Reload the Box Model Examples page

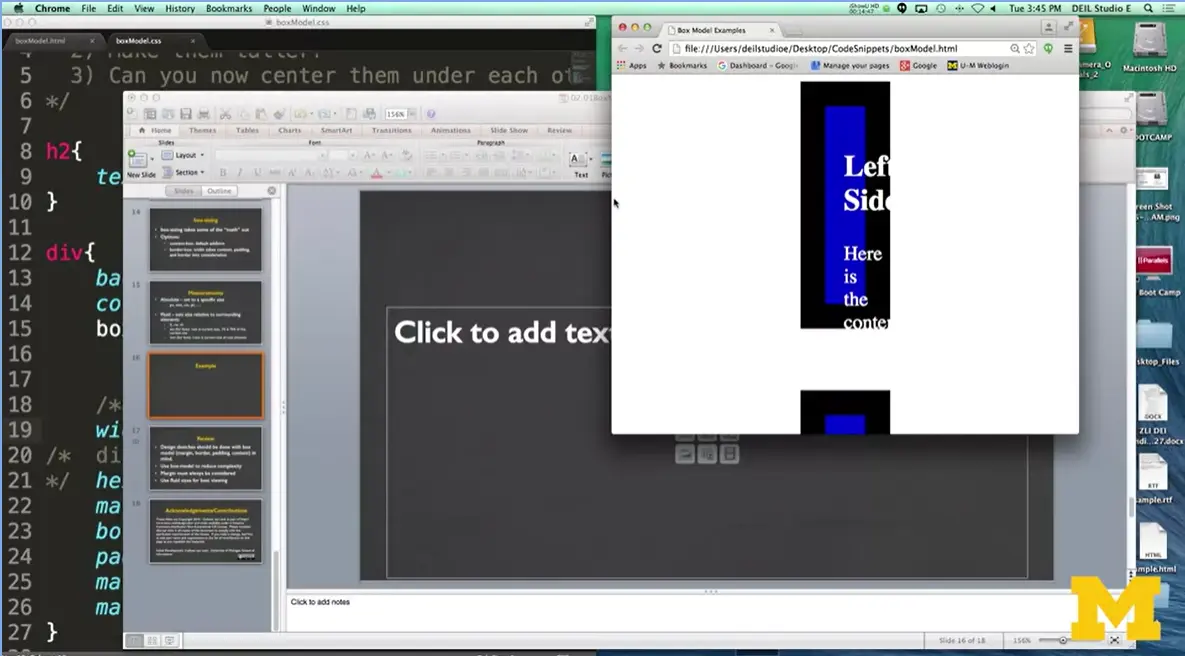(656, 48)
